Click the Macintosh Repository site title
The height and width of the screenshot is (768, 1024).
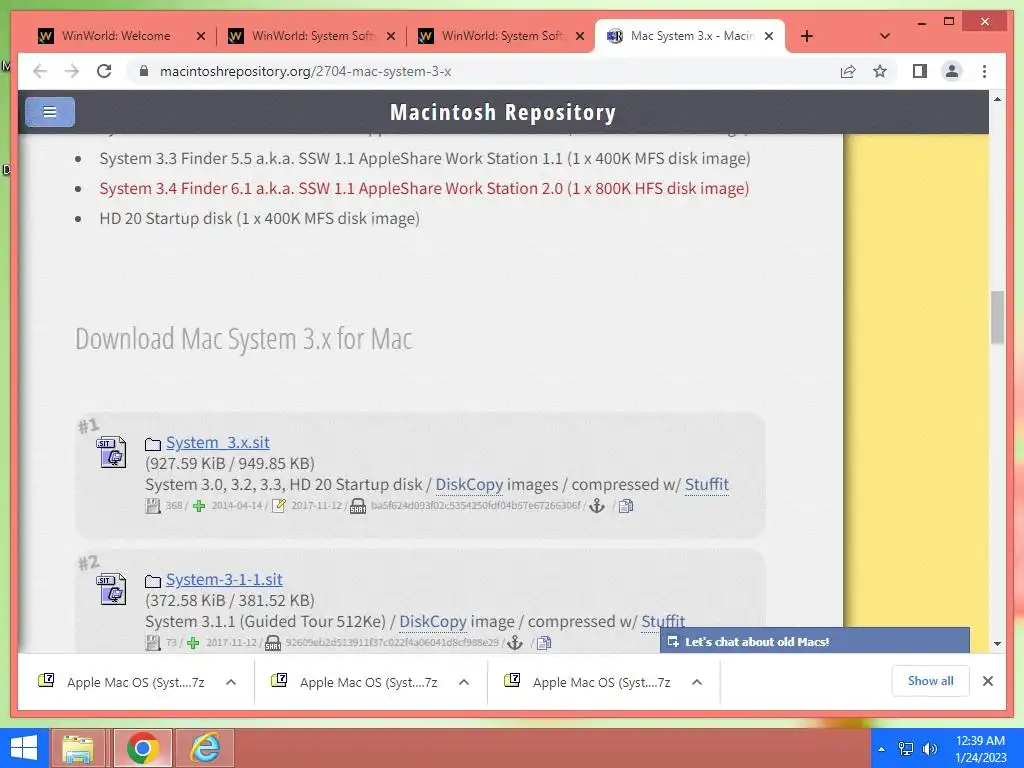[x=503, y=112]
